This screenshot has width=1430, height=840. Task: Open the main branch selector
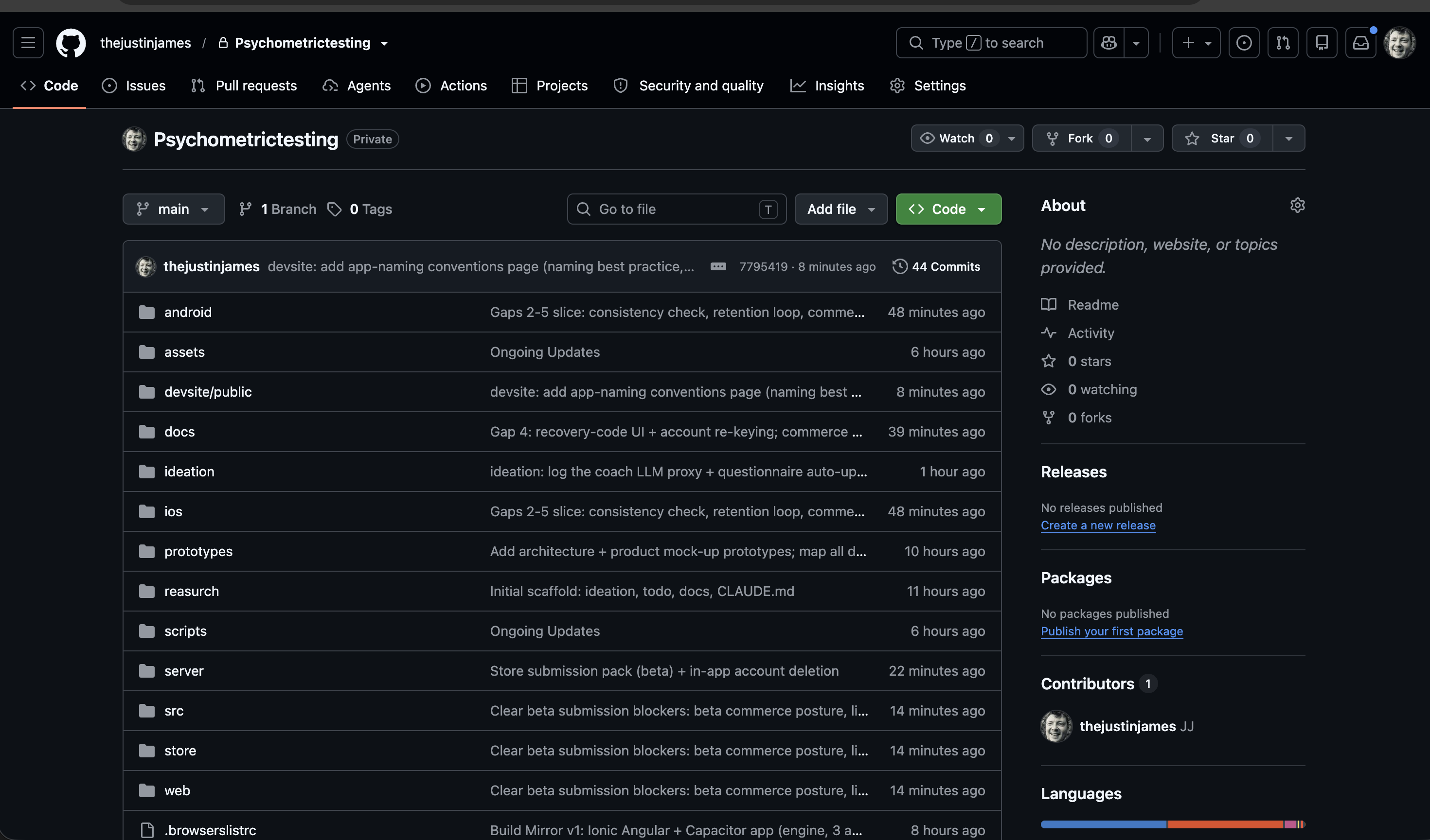[x=174, y=210]
